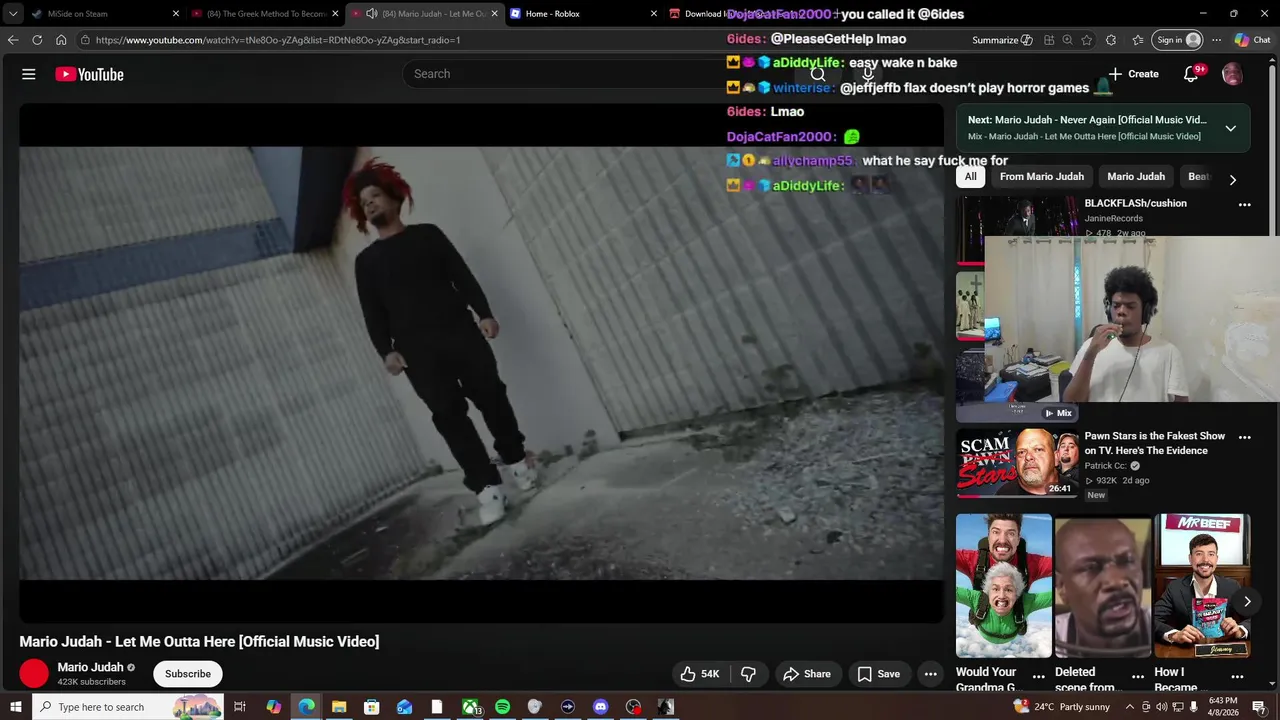The width and height of the screenshot is (1280, 720).
Task: Dislike the Mario Judah video
Action: point(748,674)
